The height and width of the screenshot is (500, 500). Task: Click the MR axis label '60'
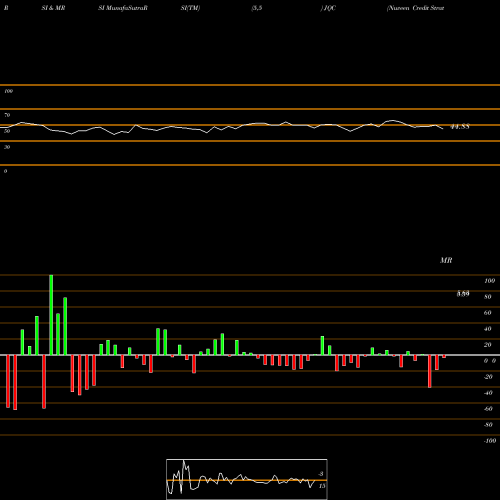(x=488, y=313)
